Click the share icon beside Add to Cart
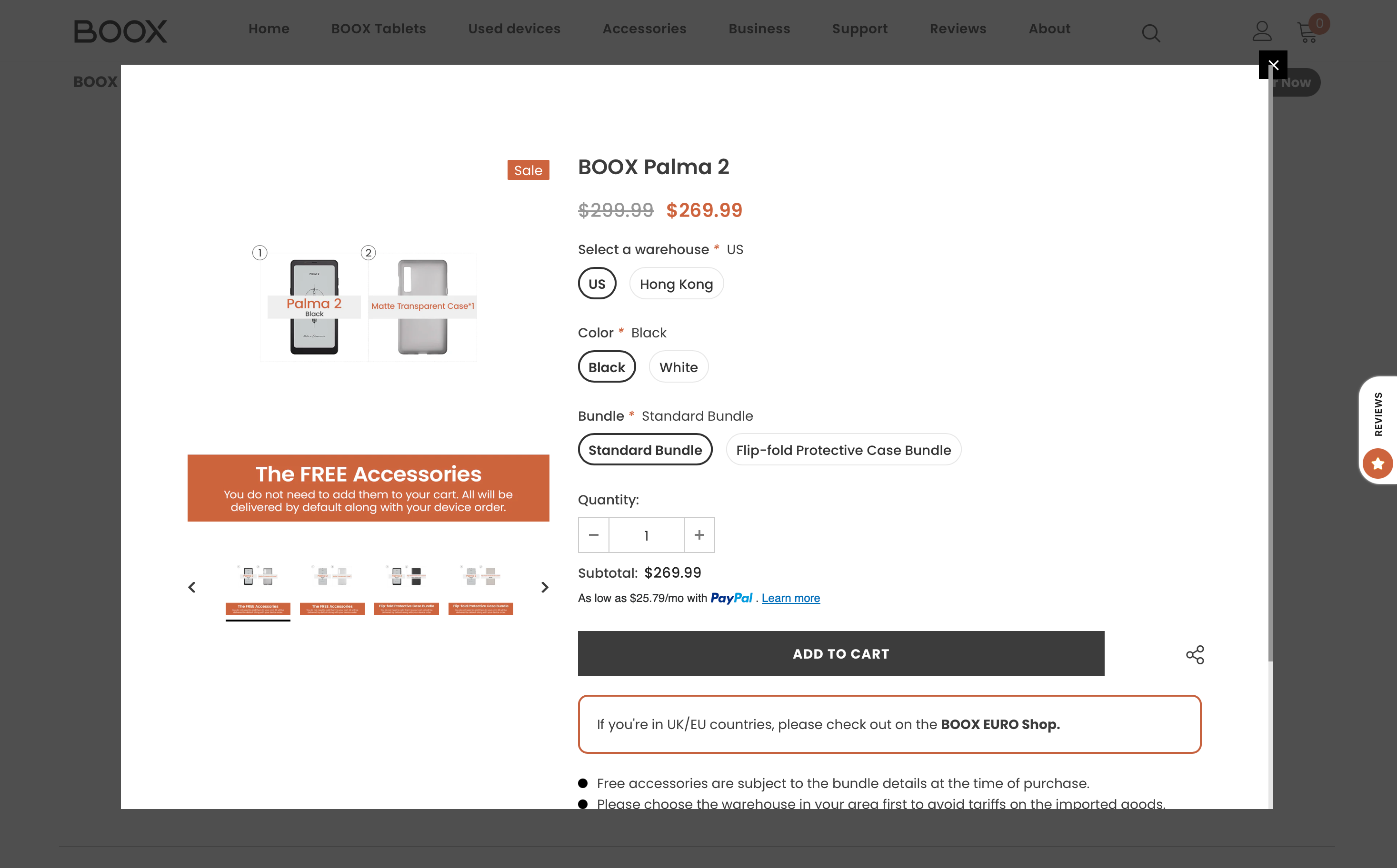The image size is (1397, 868). [x=1195, y=654]
